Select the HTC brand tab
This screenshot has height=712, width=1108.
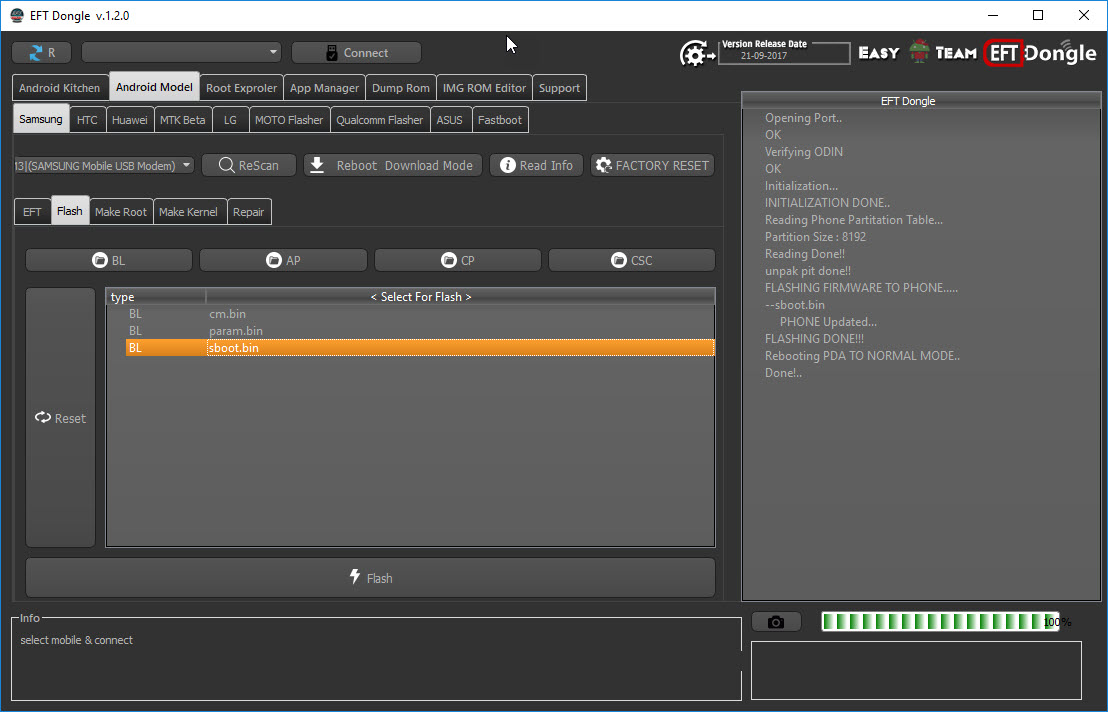(87, 119)
